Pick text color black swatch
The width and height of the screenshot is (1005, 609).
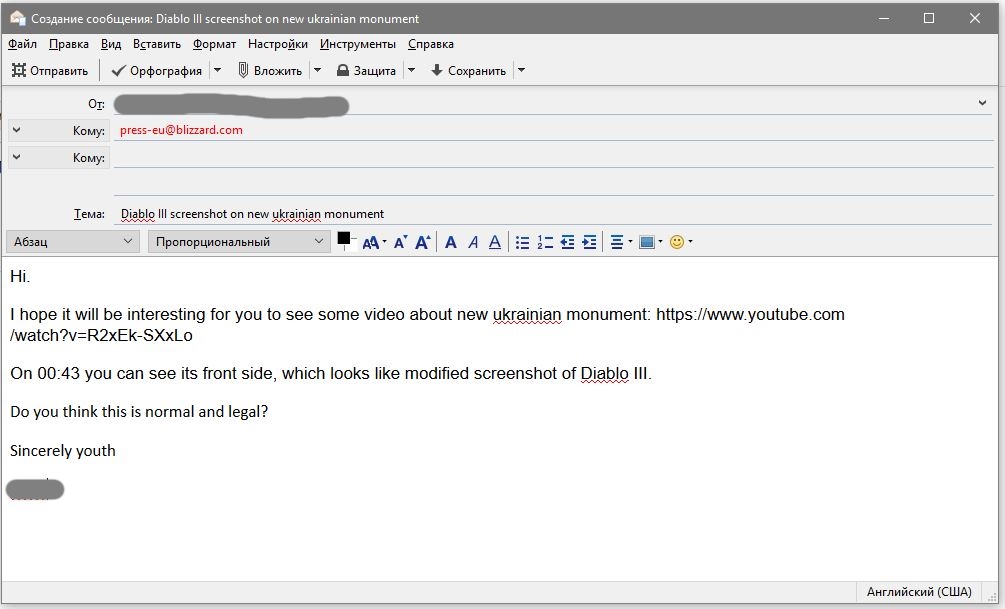point(344,238)
